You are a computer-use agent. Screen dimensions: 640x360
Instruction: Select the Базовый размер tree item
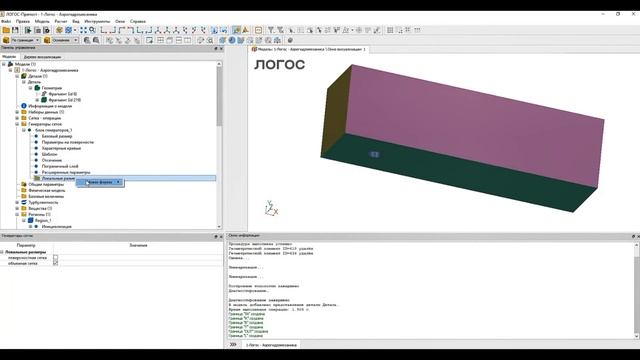(x=57, y=136)
